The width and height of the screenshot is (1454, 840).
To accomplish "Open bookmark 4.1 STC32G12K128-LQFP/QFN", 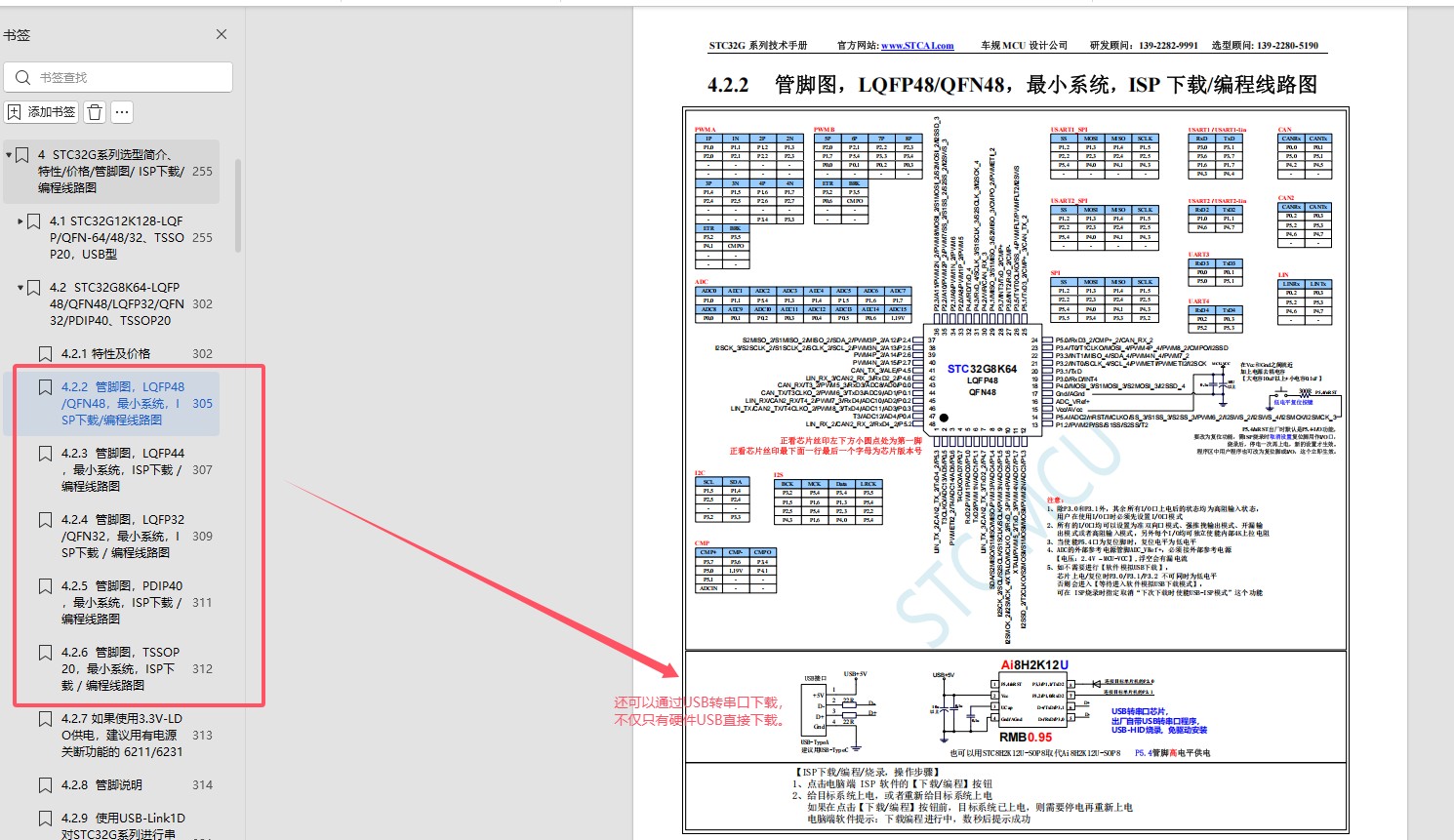I will 117,237.
